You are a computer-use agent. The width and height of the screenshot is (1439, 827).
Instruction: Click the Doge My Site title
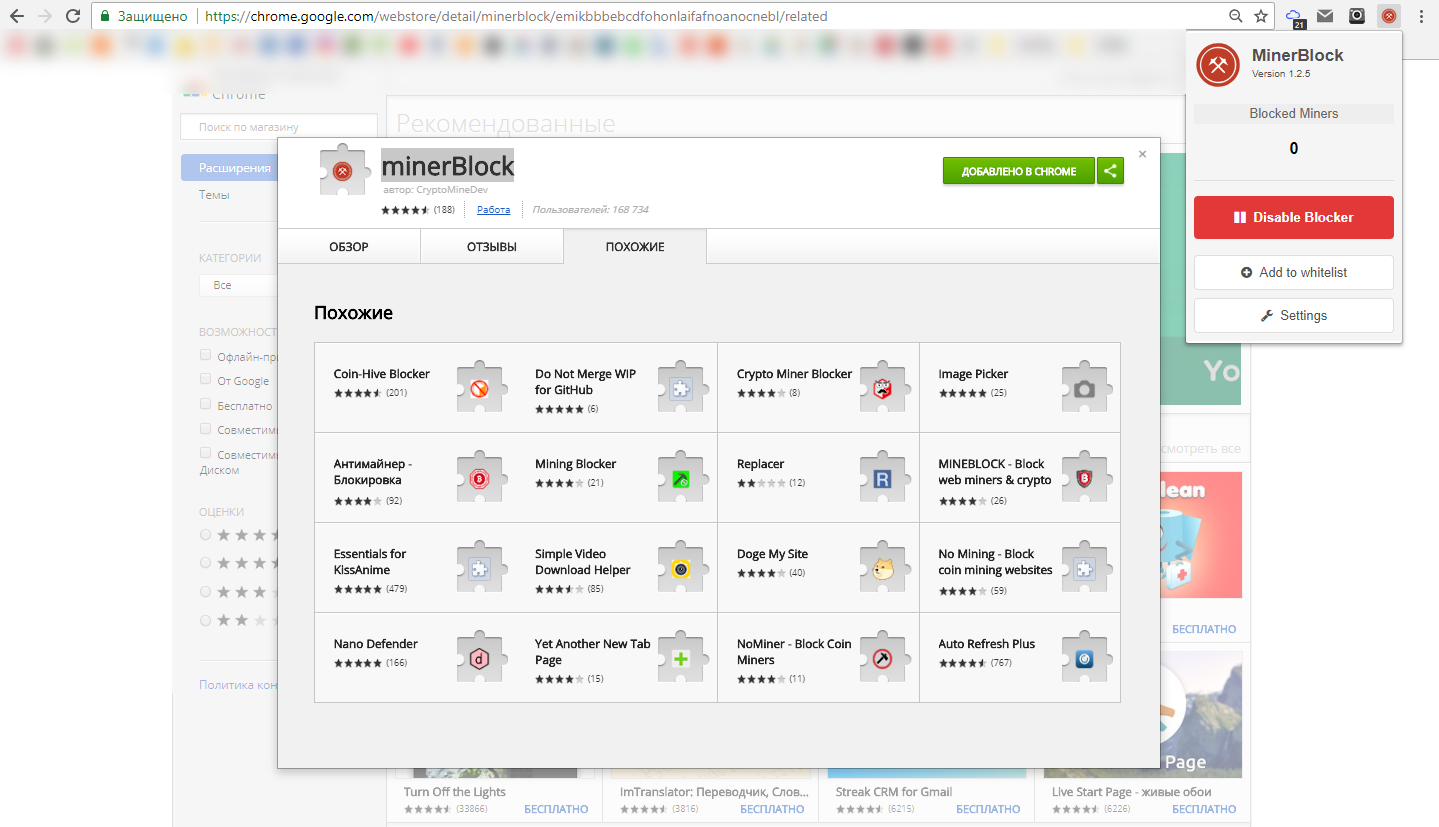click(x=772, y=554)
